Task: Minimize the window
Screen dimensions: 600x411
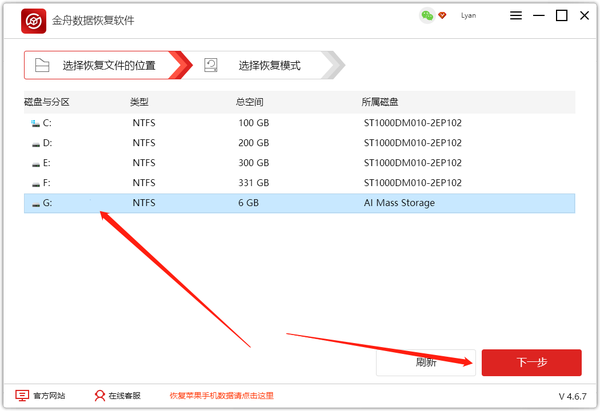Action: [x=539, y=15]
